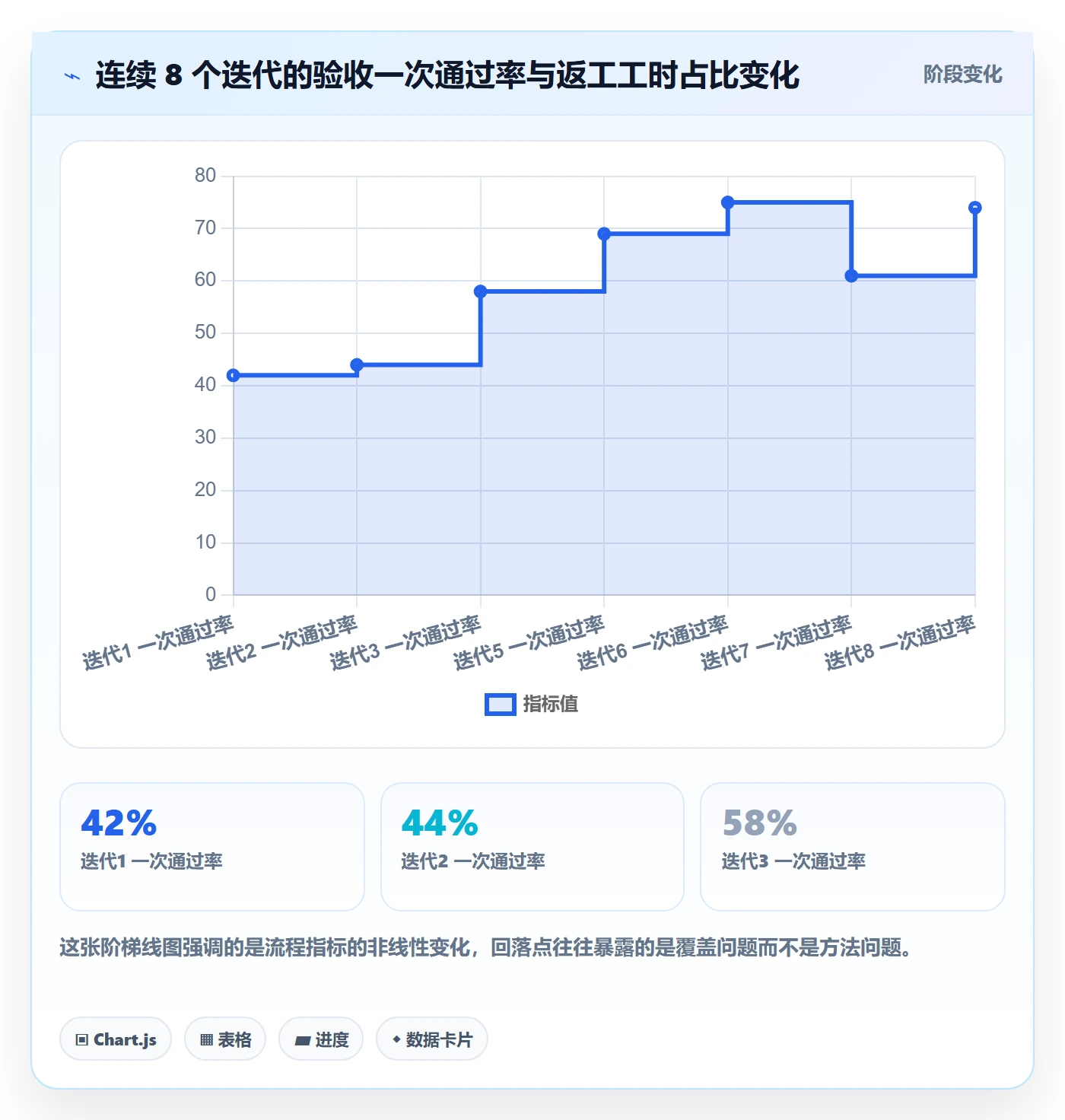This screenshot has width=1065, height=1120.
Task: Click the y-axis value 80
Action: pos(205,176)
